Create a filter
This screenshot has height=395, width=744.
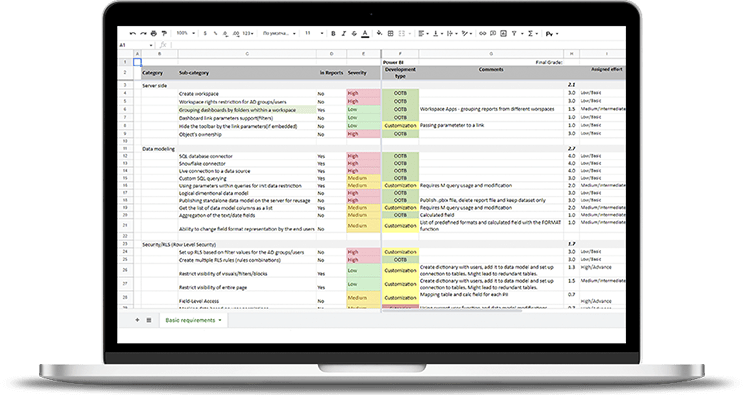514,33
